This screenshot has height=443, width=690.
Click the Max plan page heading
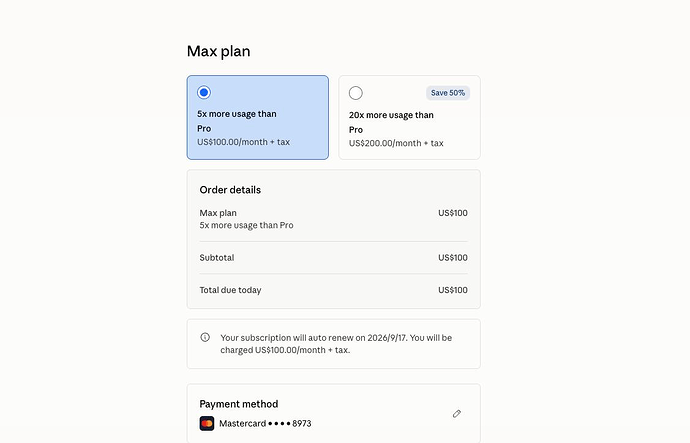click(219, 51)
